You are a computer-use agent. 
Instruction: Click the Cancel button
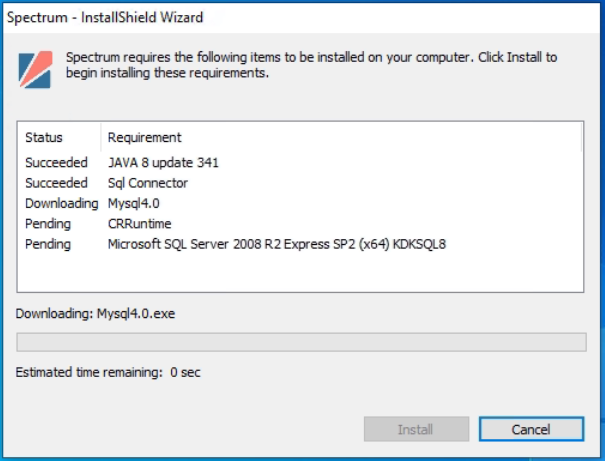tap(531, 429)
